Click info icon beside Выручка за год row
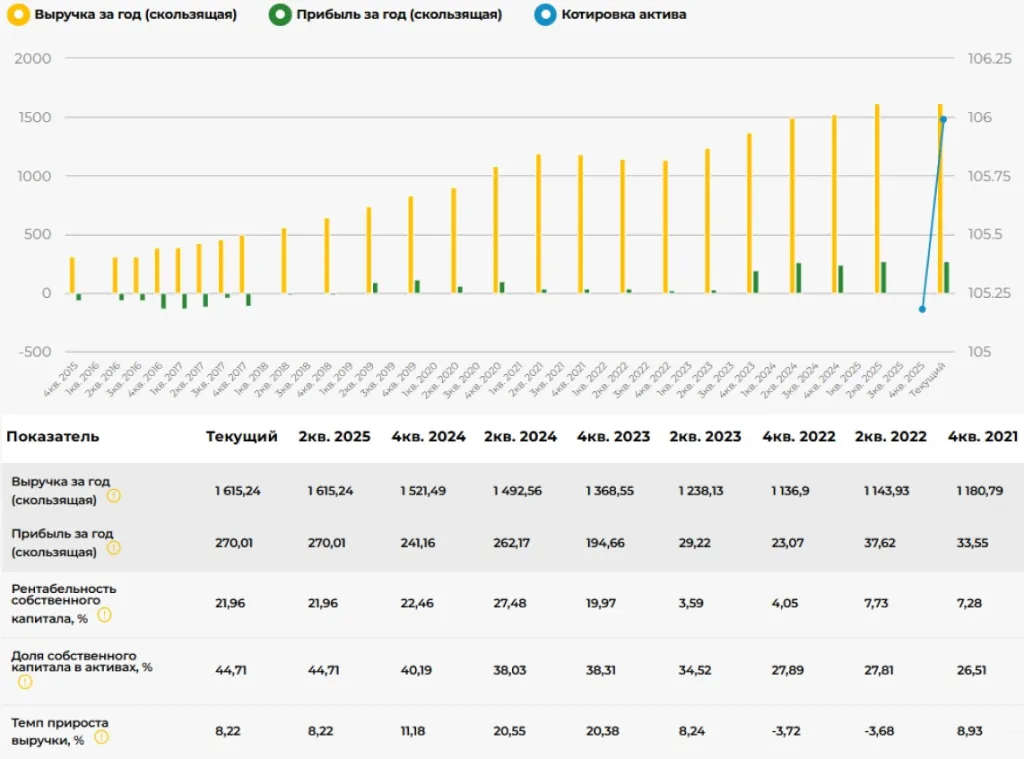The width and height of the screenshot is (1024, 759). pyautogui.click(x=114, y=496)
